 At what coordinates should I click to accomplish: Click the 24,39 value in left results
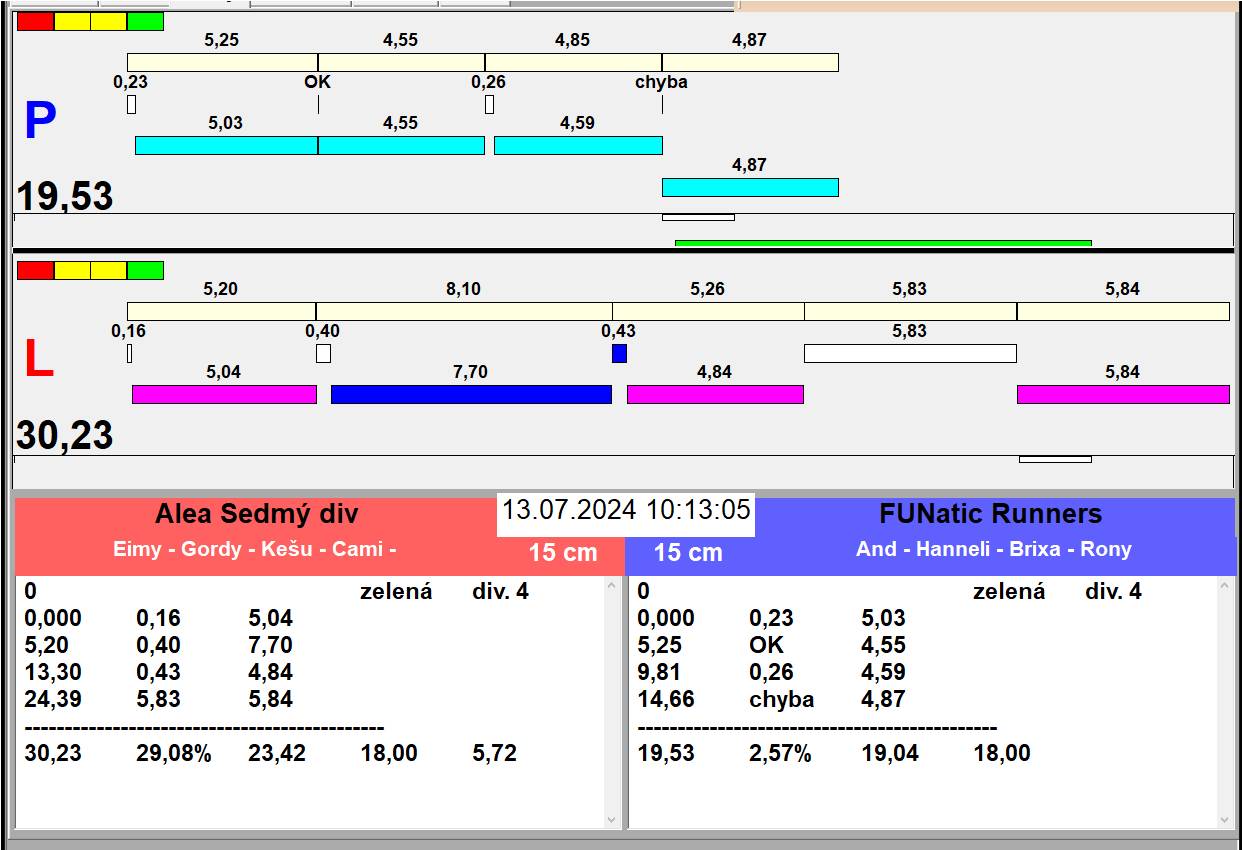(x=53, y=699)
